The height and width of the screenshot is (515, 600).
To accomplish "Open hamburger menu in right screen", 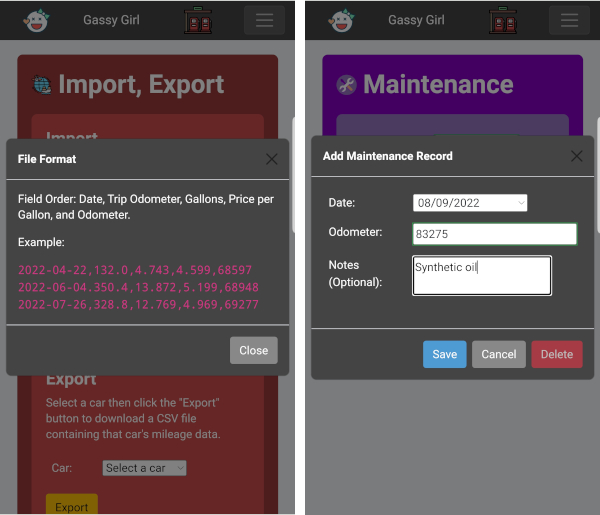I will [x=569, y=20].
